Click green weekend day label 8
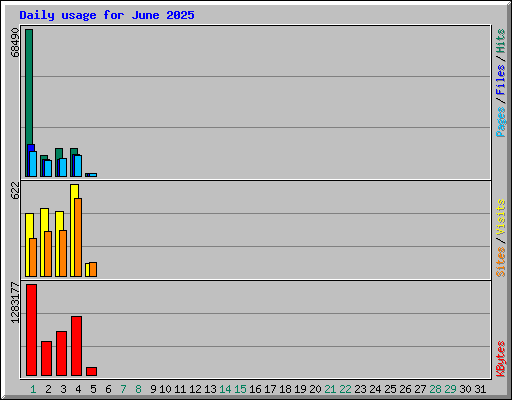This screenshot has width=512, height=400. tap(138, 389)
